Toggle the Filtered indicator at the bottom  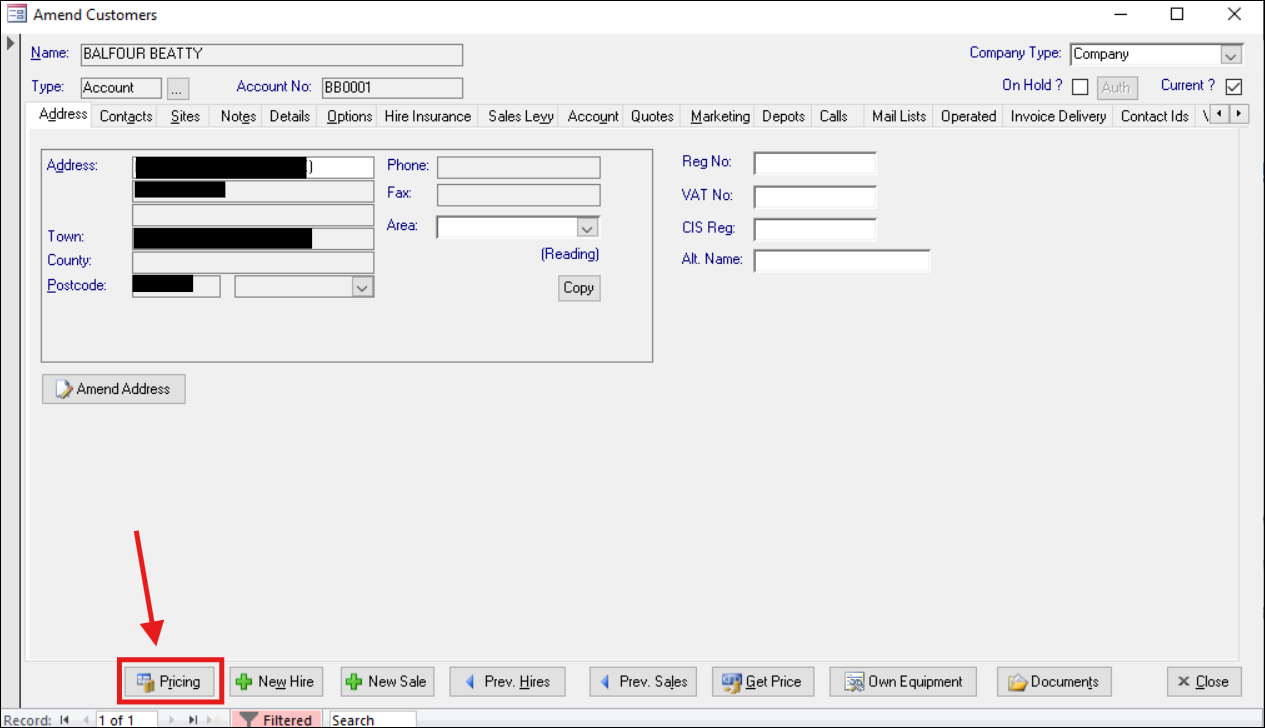277,719
